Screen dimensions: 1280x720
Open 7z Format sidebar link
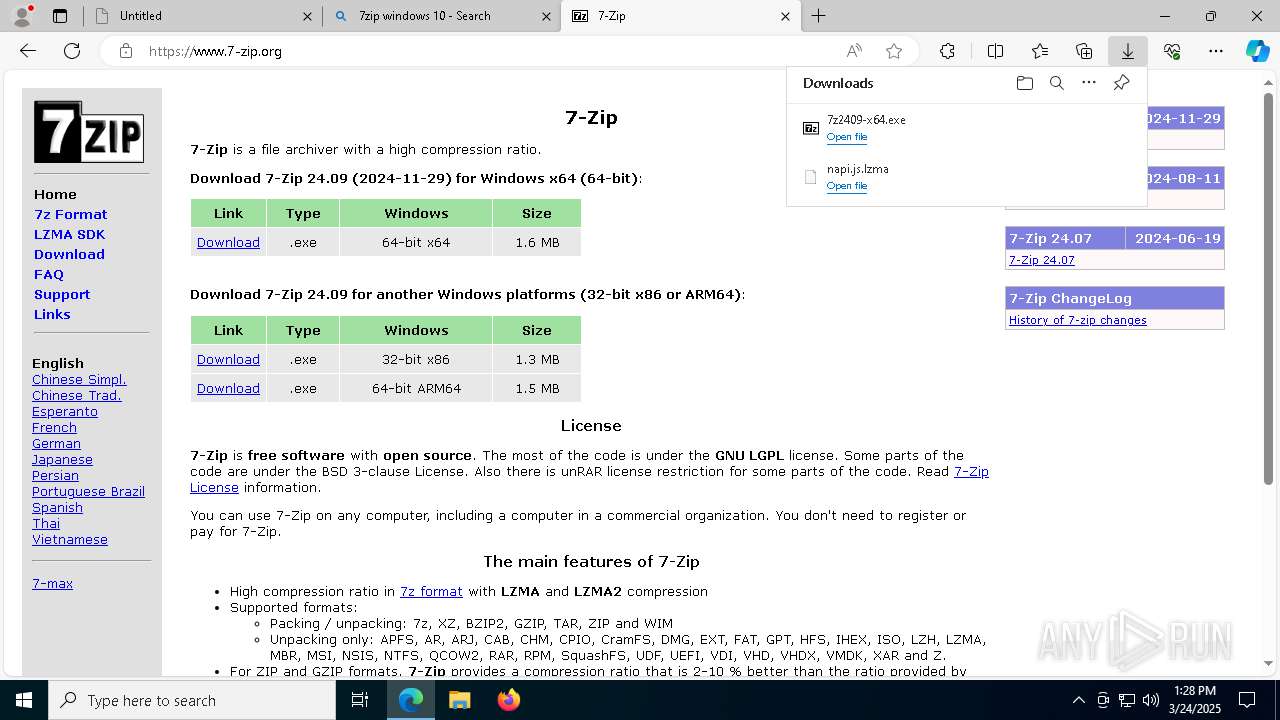70,214
